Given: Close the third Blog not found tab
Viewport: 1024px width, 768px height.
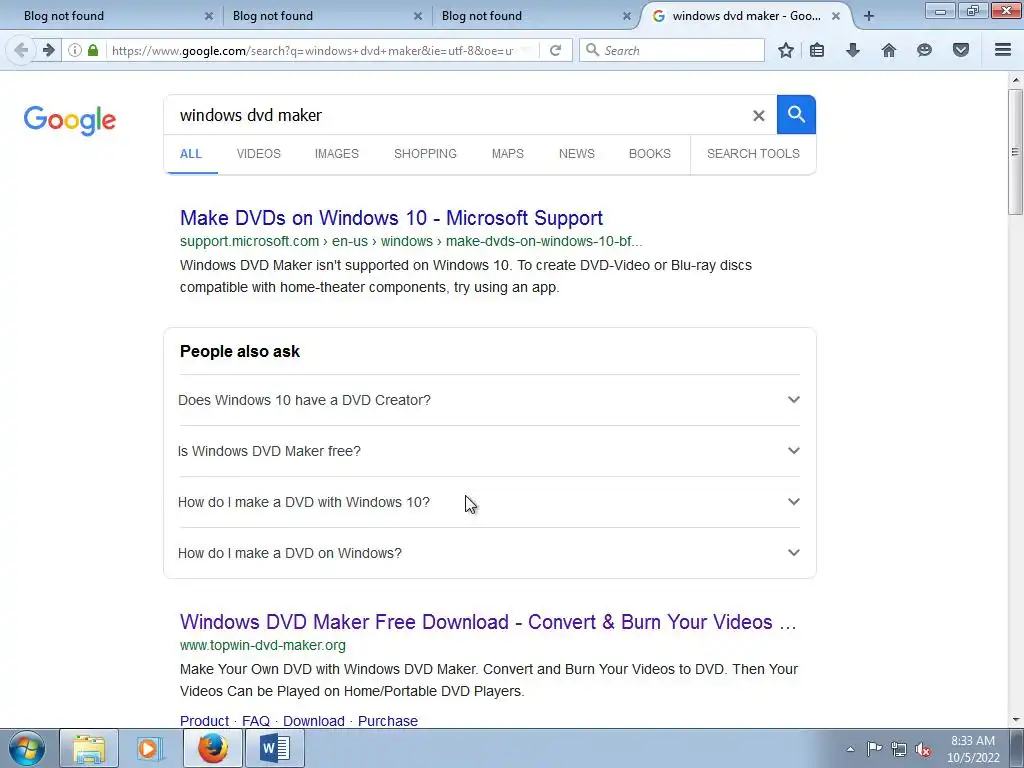Looking at the screenshot, I should coord(626,16).
